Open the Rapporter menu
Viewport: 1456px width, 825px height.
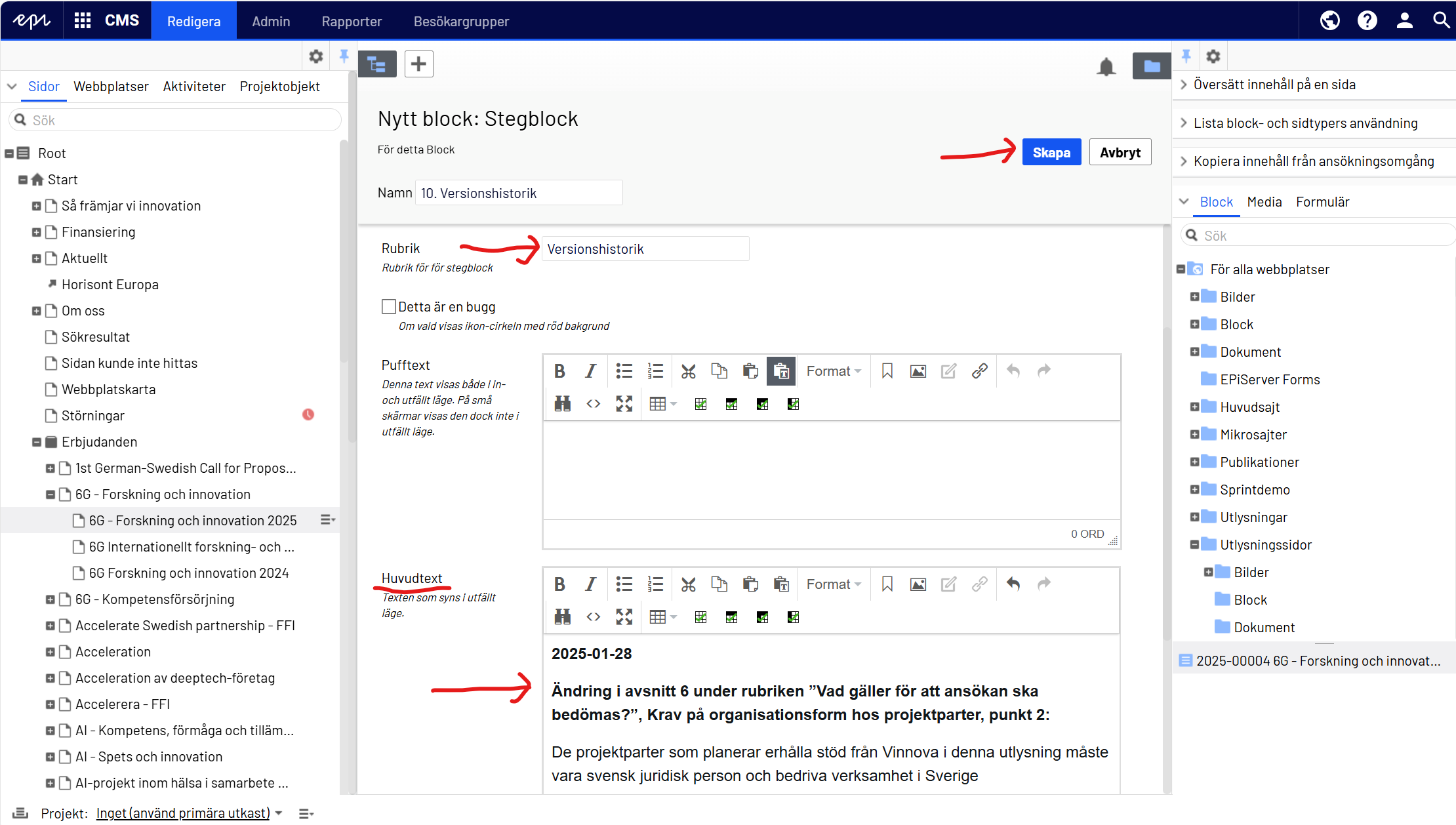(x=352, y=21)
